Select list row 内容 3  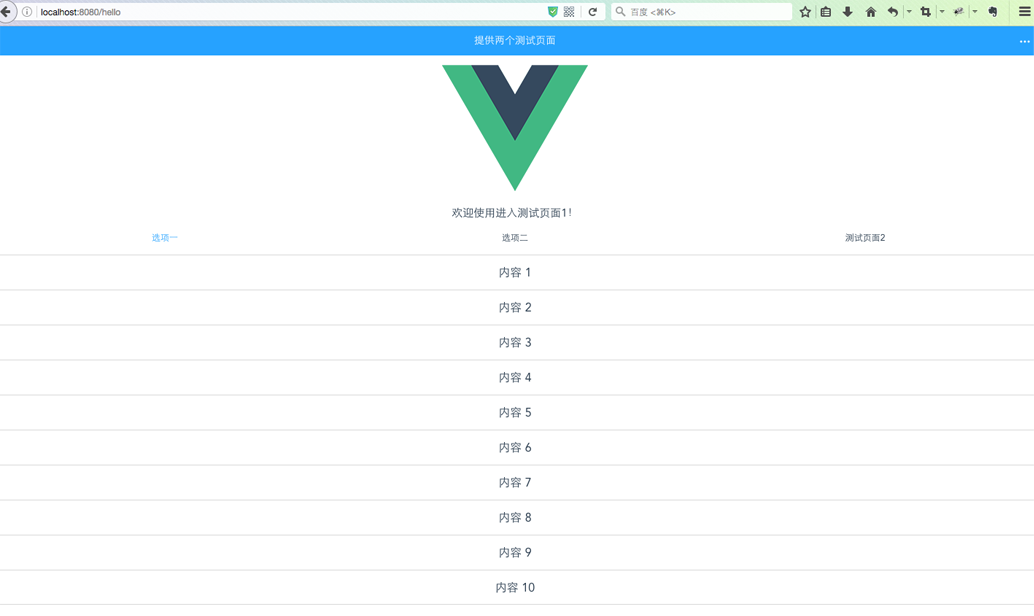click(x=517, y=342)
